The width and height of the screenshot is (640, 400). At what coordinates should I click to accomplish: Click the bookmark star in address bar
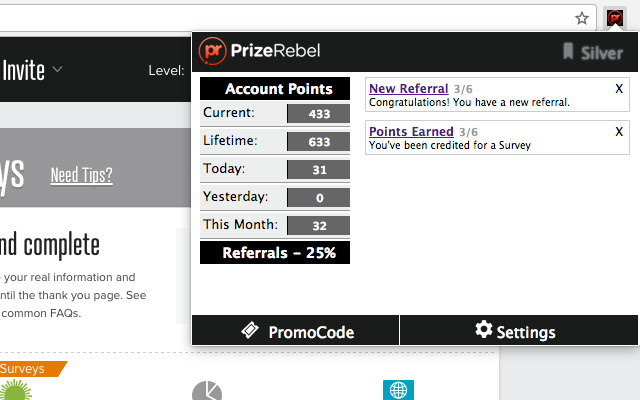coord(582,17)
